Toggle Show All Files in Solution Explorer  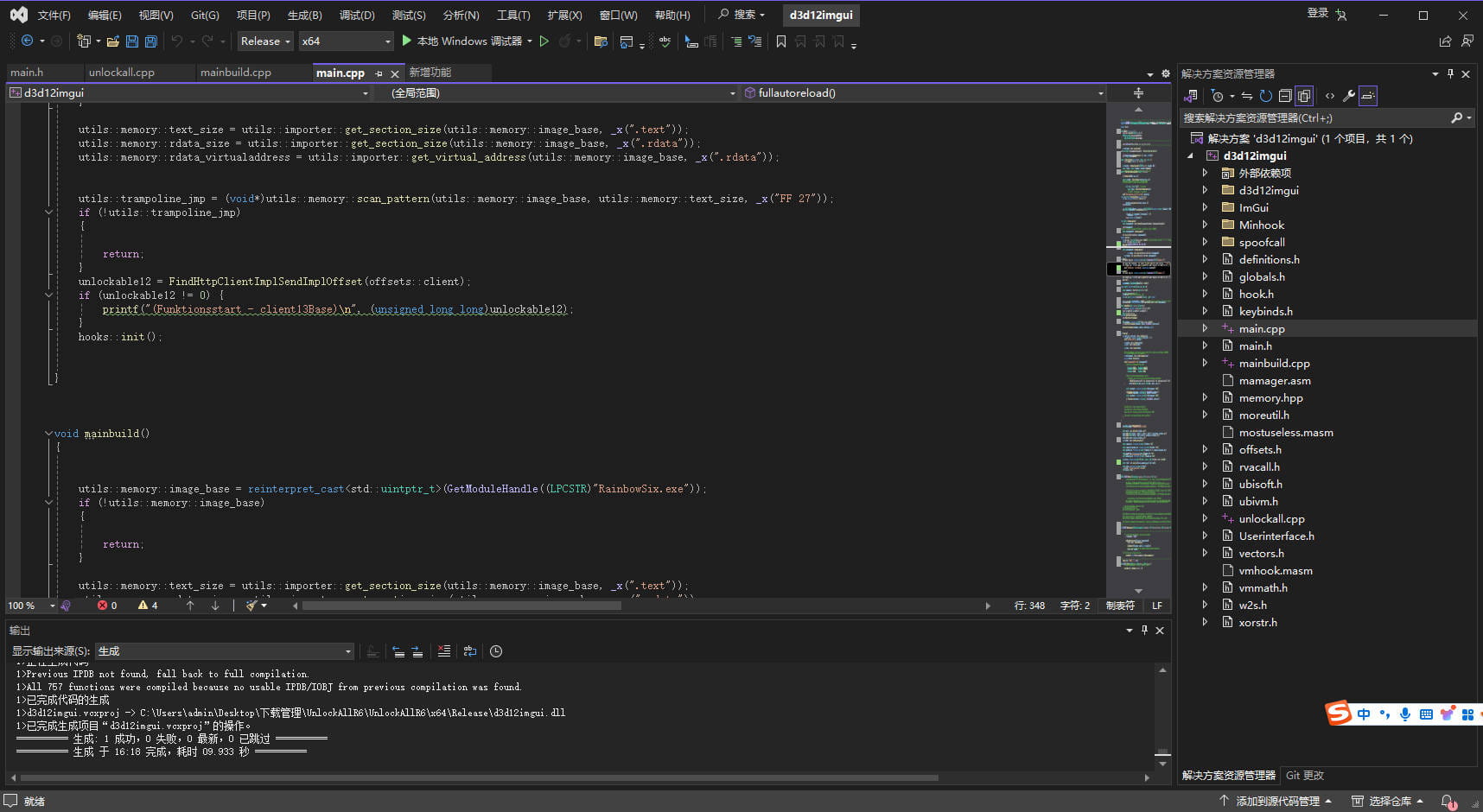[1303, 96]
